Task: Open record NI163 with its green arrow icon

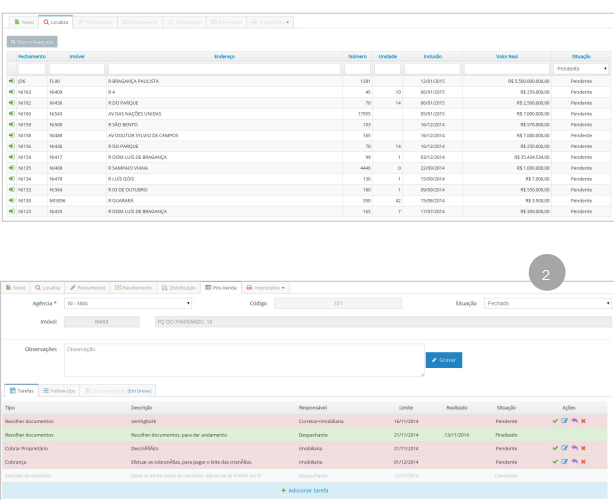Action: click(x=11, y=92)
